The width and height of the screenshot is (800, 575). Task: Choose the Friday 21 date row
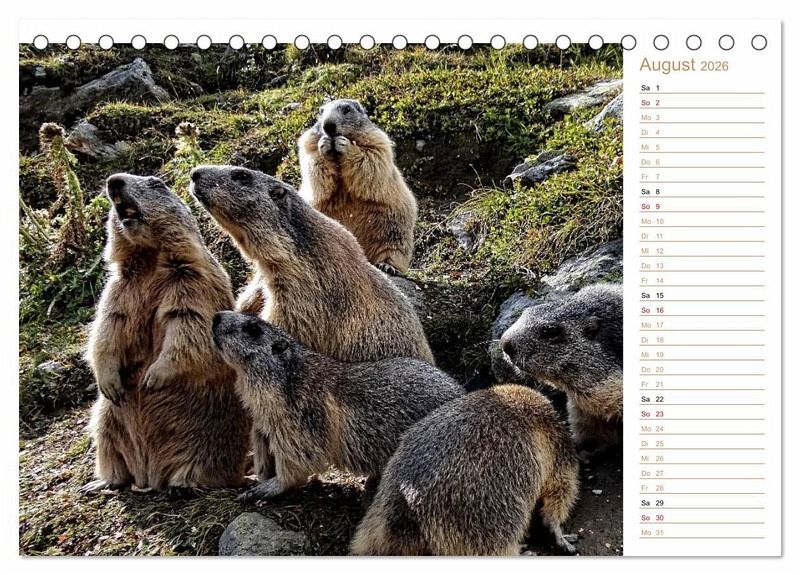point(701,384)
